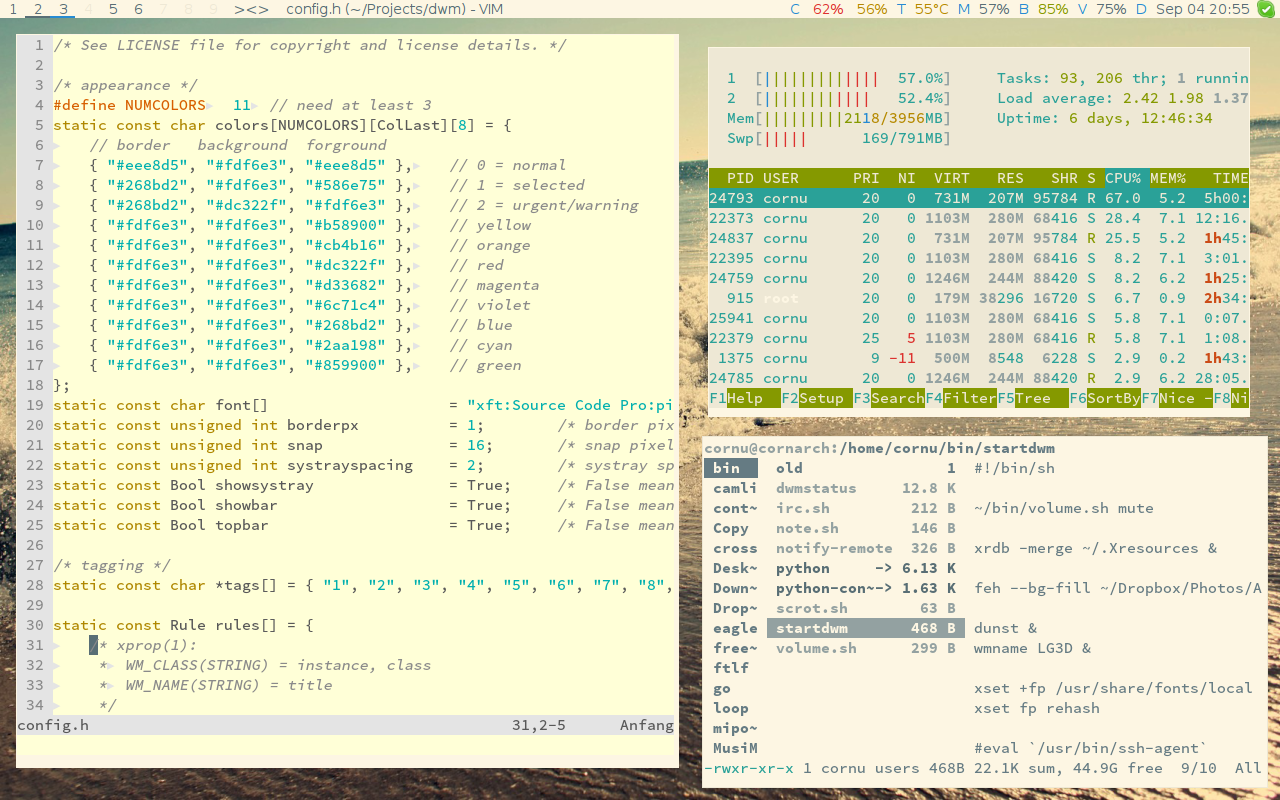Image resolution: width=1280 pixels, height=800 pixels.
Task: Select the root process PID 915
Action: (979, 298)
